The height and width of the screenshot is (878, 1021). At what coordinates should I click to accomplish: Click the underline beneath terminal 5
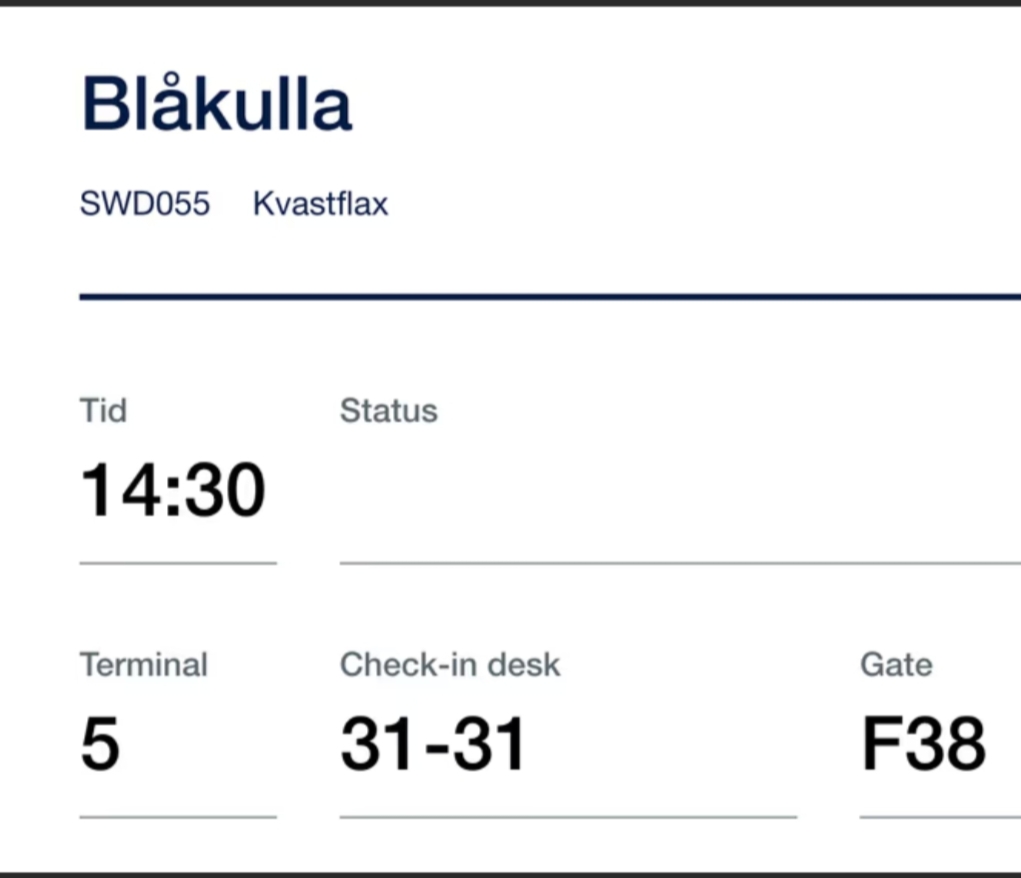click(178, 817)
